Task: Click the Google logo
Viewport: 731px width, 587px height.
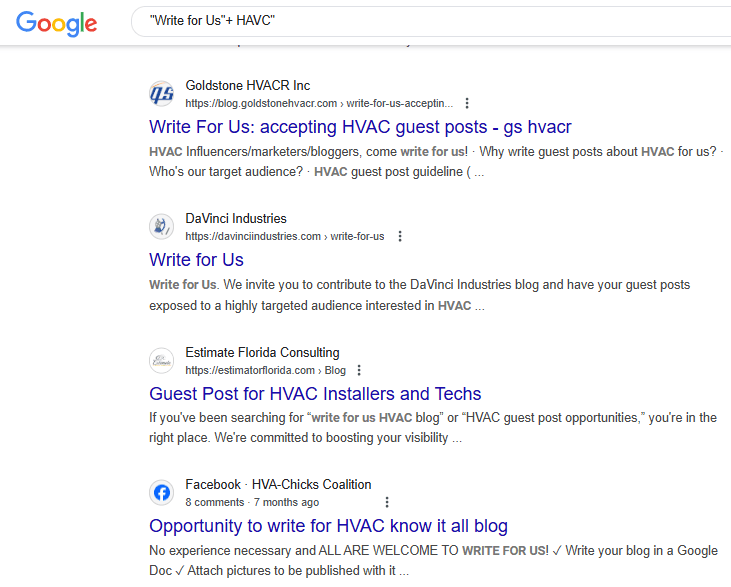Action: [57, 23]
